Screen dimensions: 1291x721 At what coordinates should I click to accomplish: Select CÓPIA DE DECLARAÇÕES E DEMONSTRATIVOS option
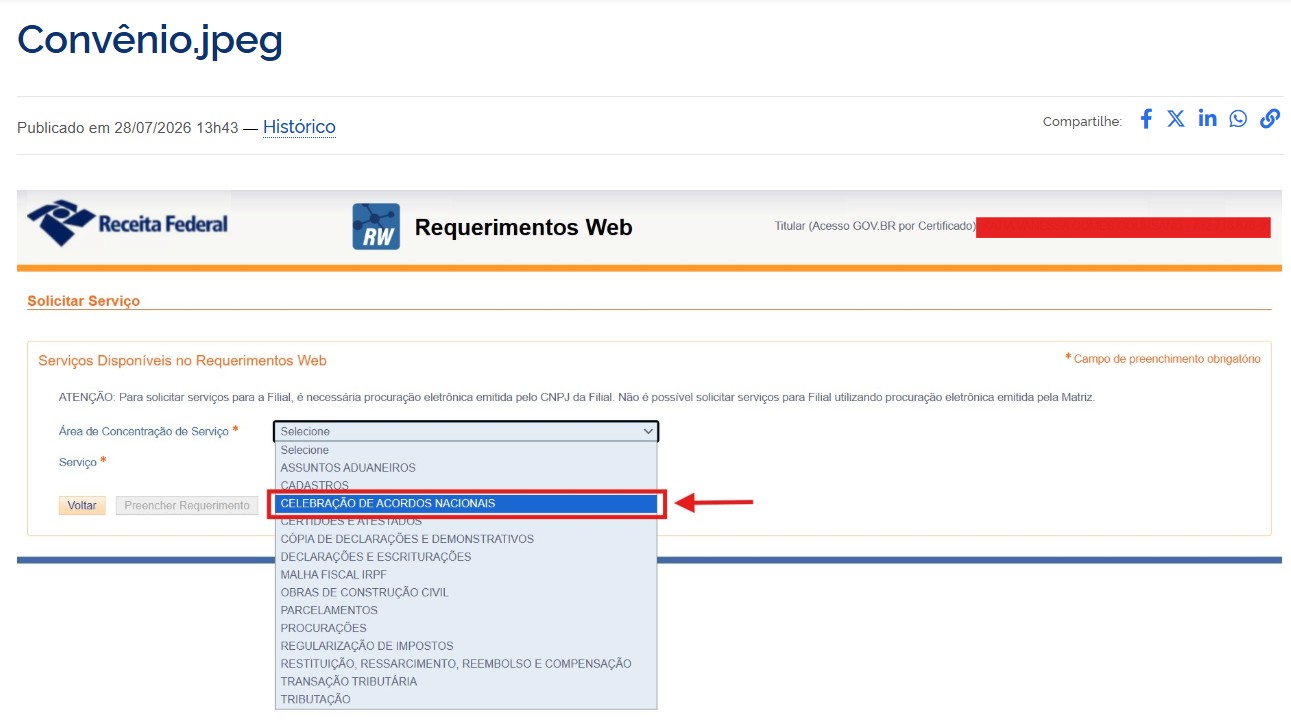point(466,539)
